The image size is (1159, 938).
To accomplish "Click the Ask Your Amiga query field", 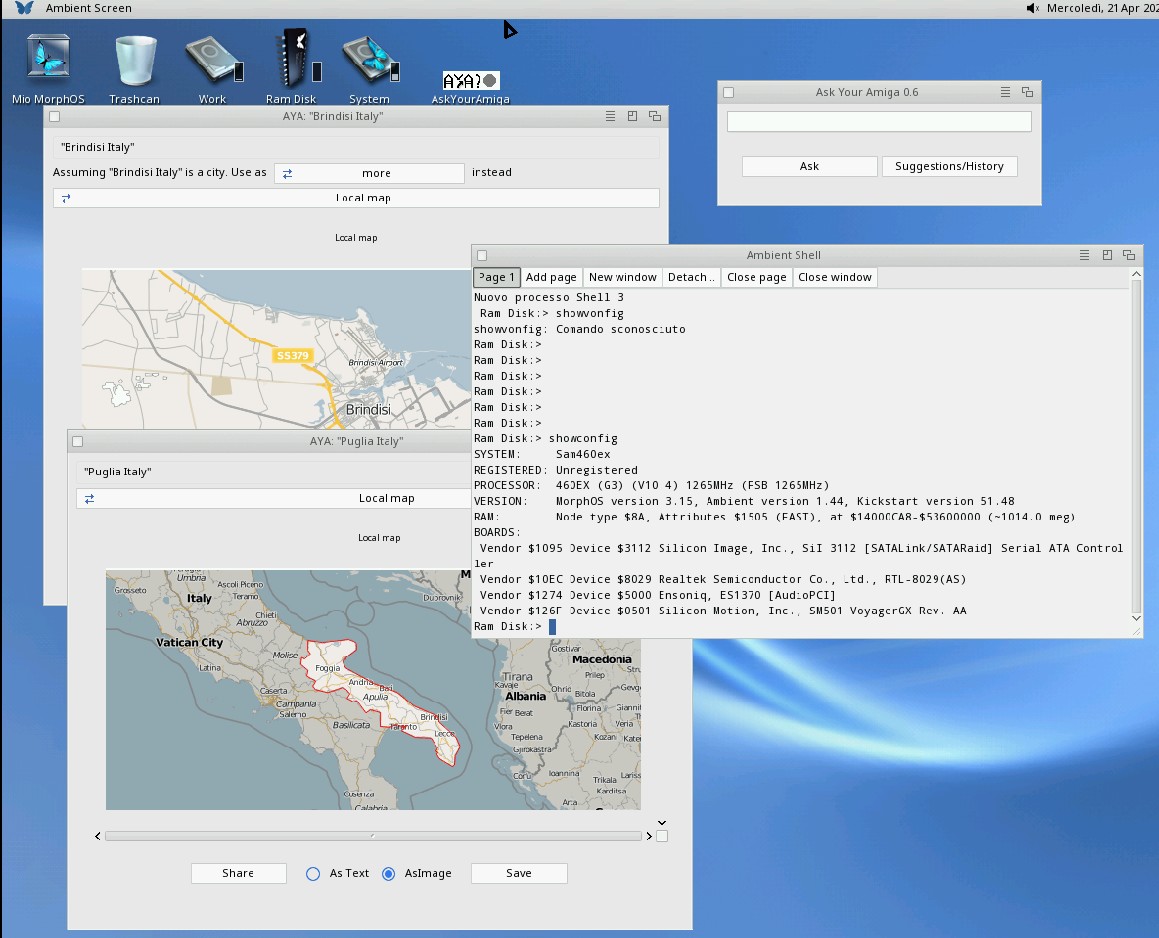I will (878, 121).
